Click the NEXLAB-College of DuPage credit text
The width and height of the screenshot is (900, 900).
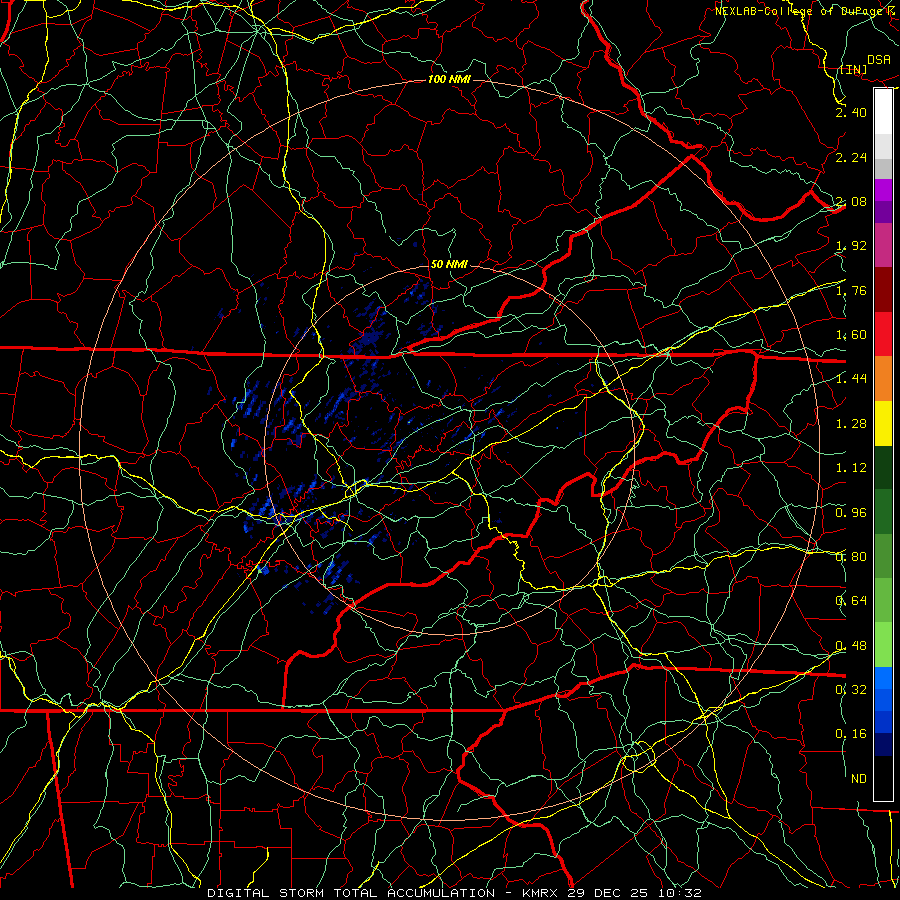coord(799,11)
